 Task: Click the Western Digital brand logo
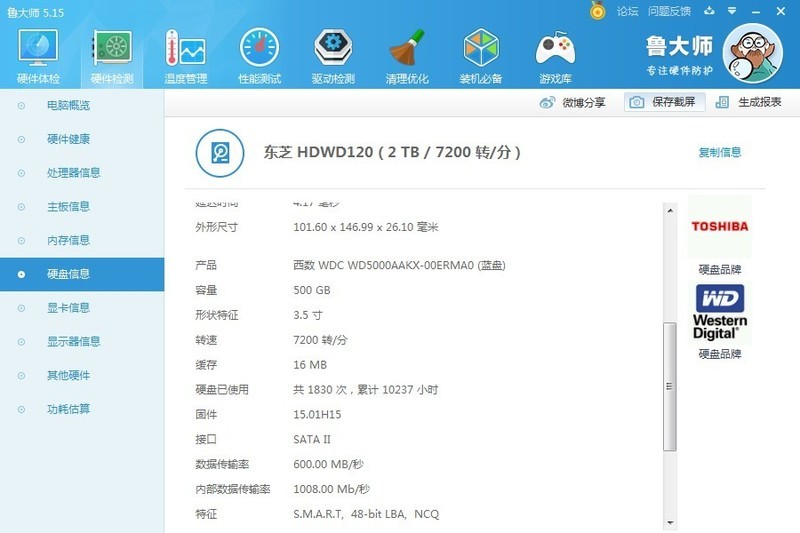[719, 312]
